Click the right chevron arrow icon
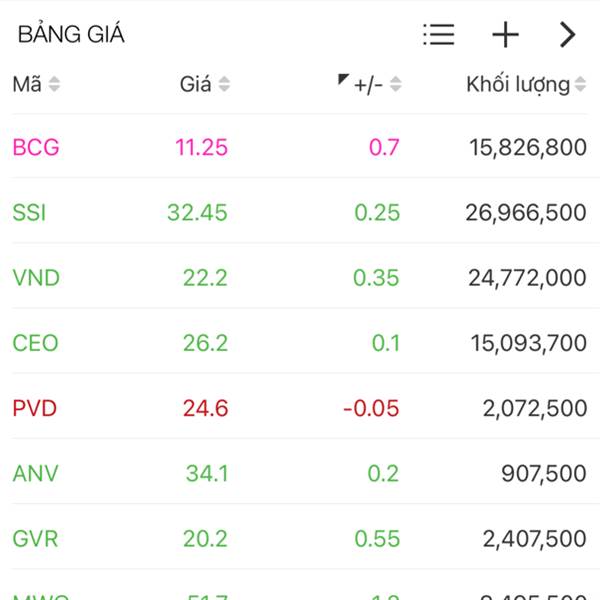 (567, 35)
